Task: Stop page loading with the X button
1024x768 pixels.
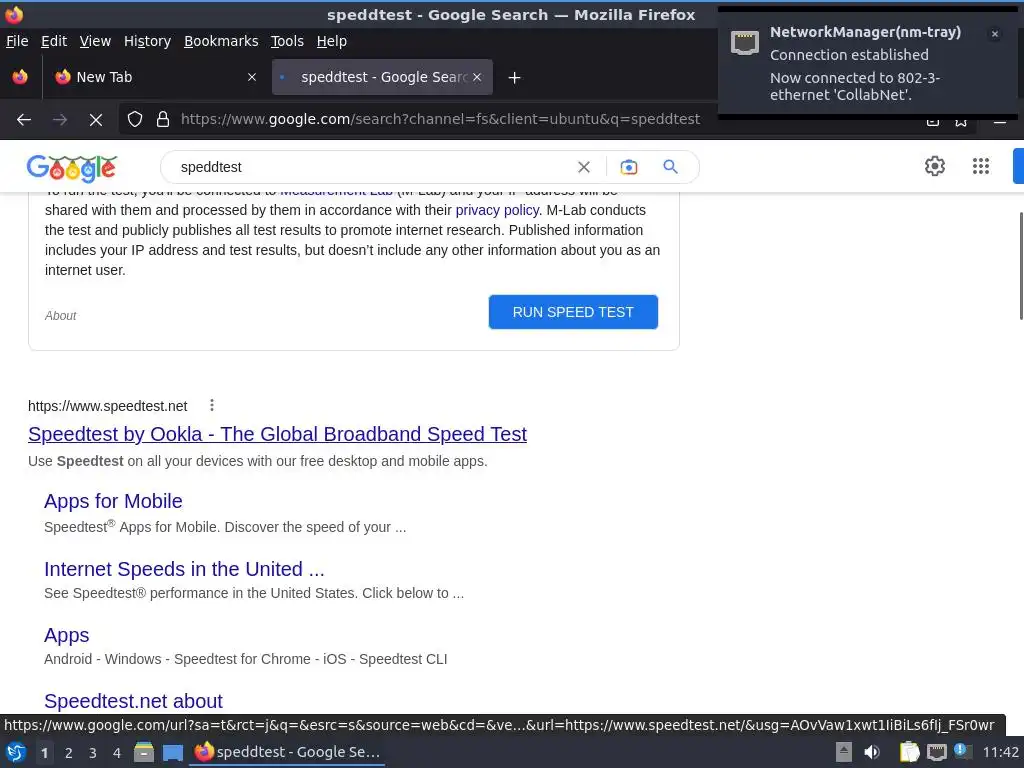Action: point(95,120)
